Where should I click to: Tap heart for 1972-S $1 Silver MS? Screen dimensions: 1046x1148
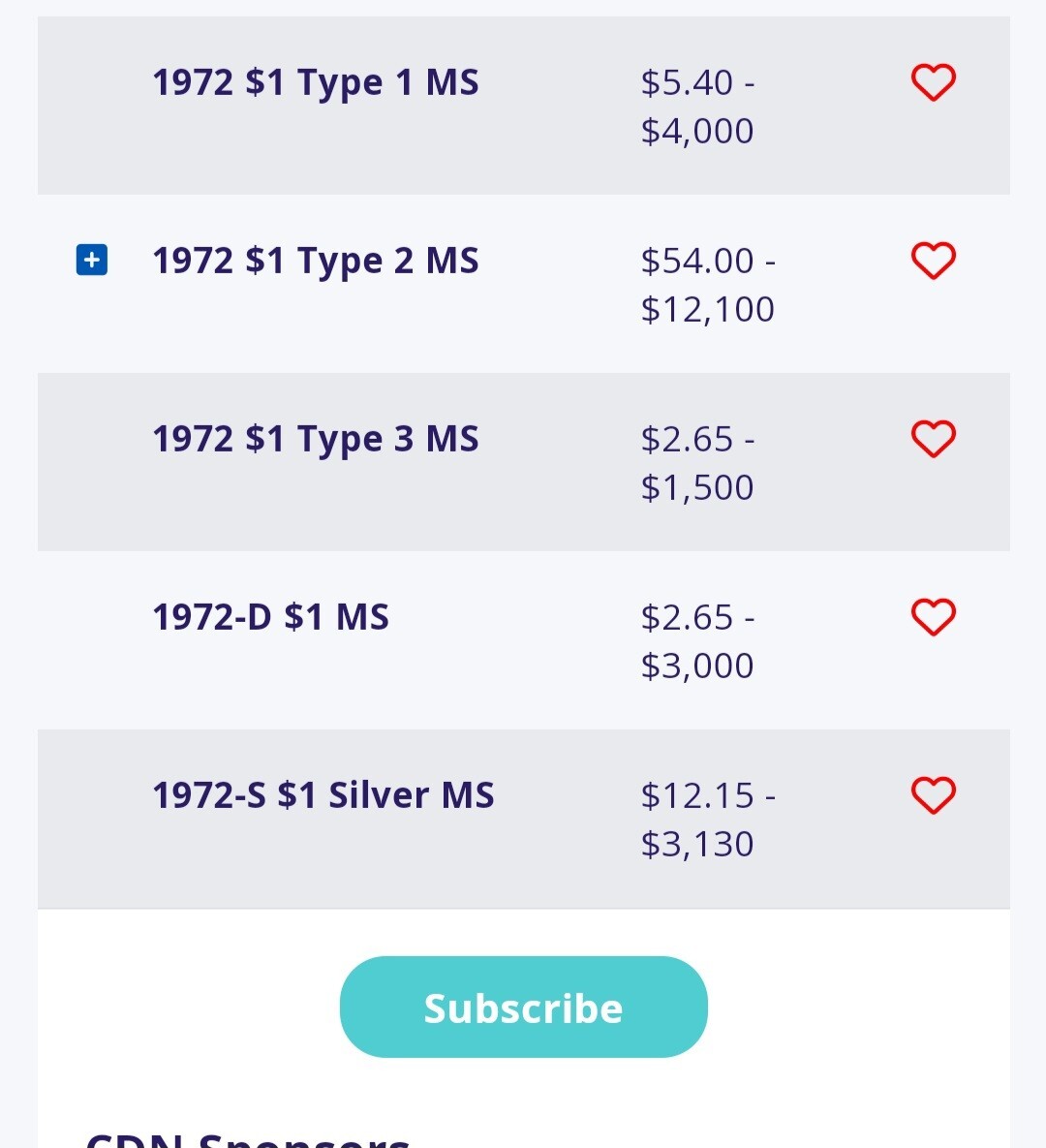[x=934, y=795]
